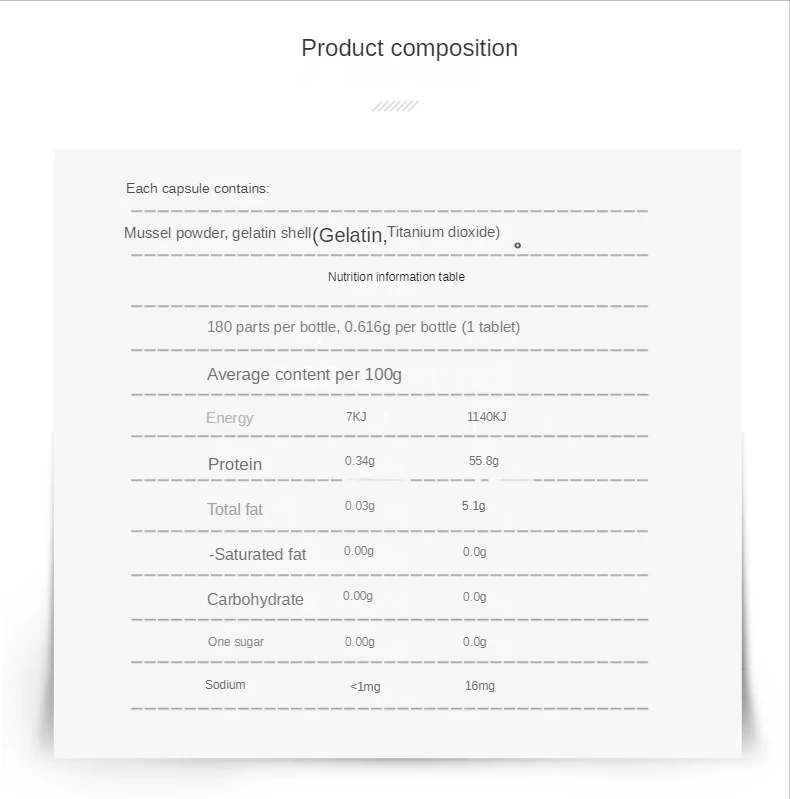Click the Carbohydrate row label
The width and height of the screenshot is (790, 799).
(255, 599)
